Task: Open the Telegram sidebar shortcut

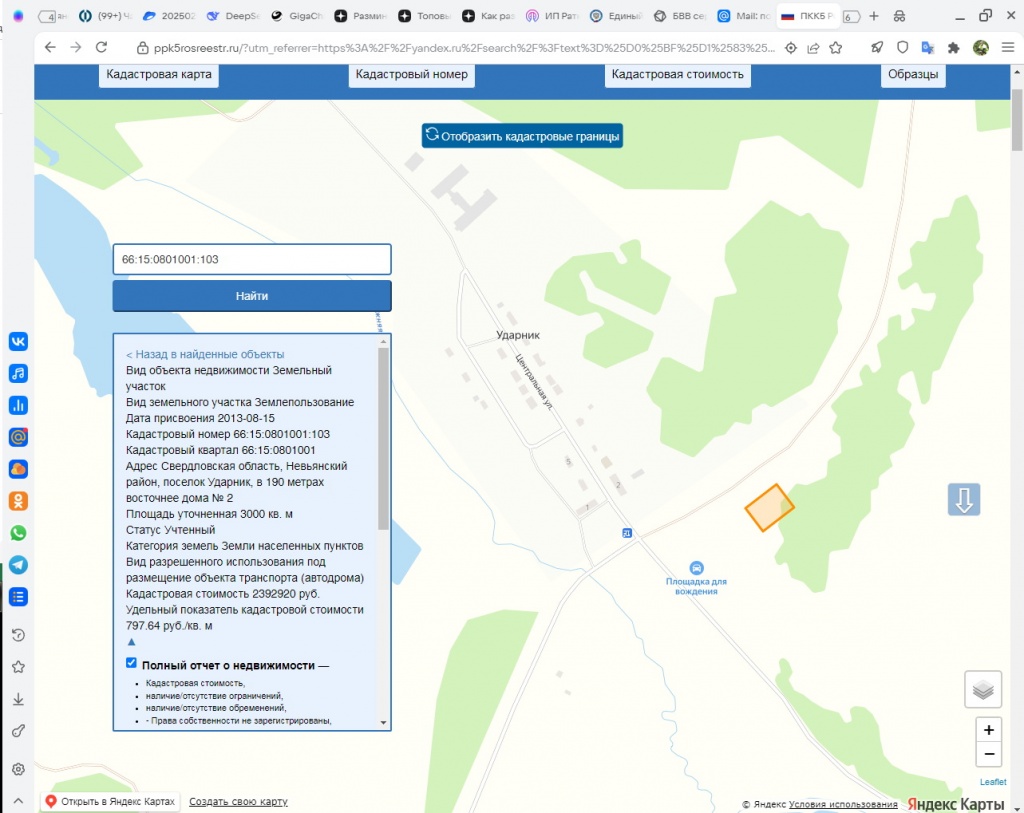Action: coord(18,565)
